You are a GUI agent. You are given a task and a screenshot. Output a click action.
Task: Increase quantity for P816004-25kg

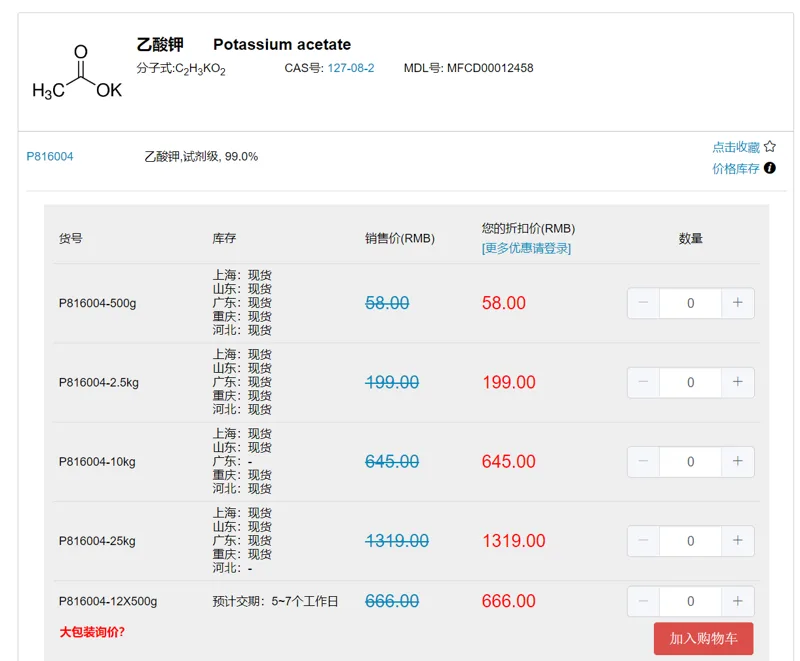[738, 541]
